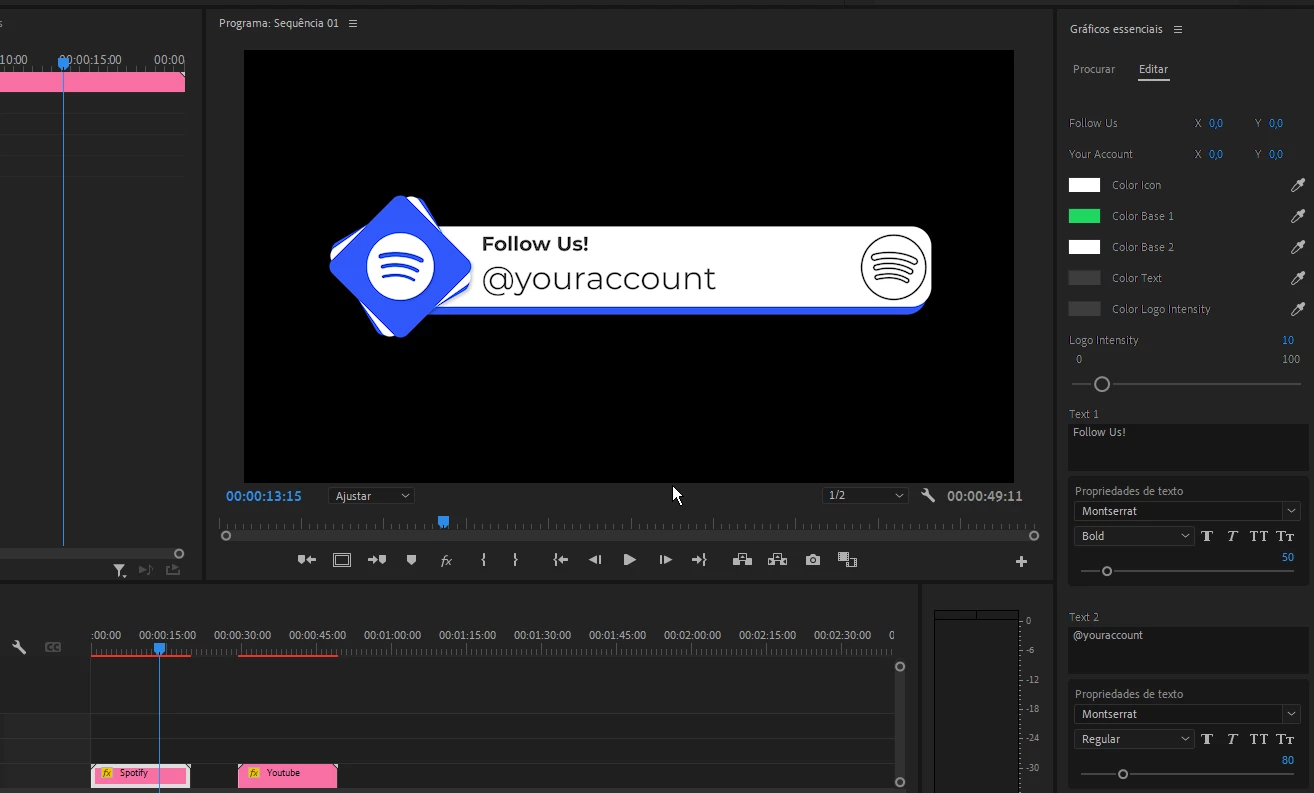Open timeline wrench display settings

coord(19,647)
